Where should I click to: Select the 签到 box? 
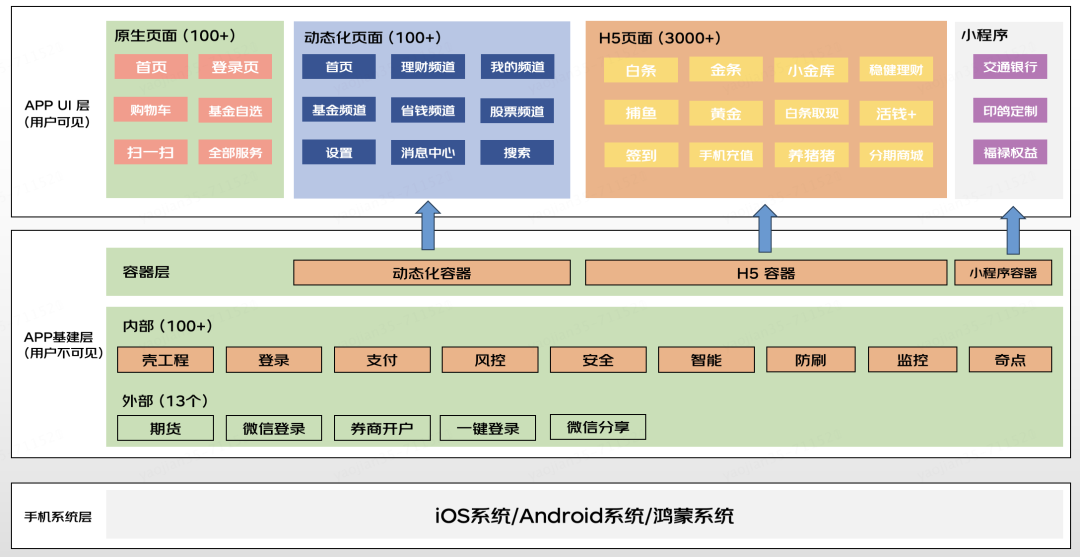click(x=641, y=155)
